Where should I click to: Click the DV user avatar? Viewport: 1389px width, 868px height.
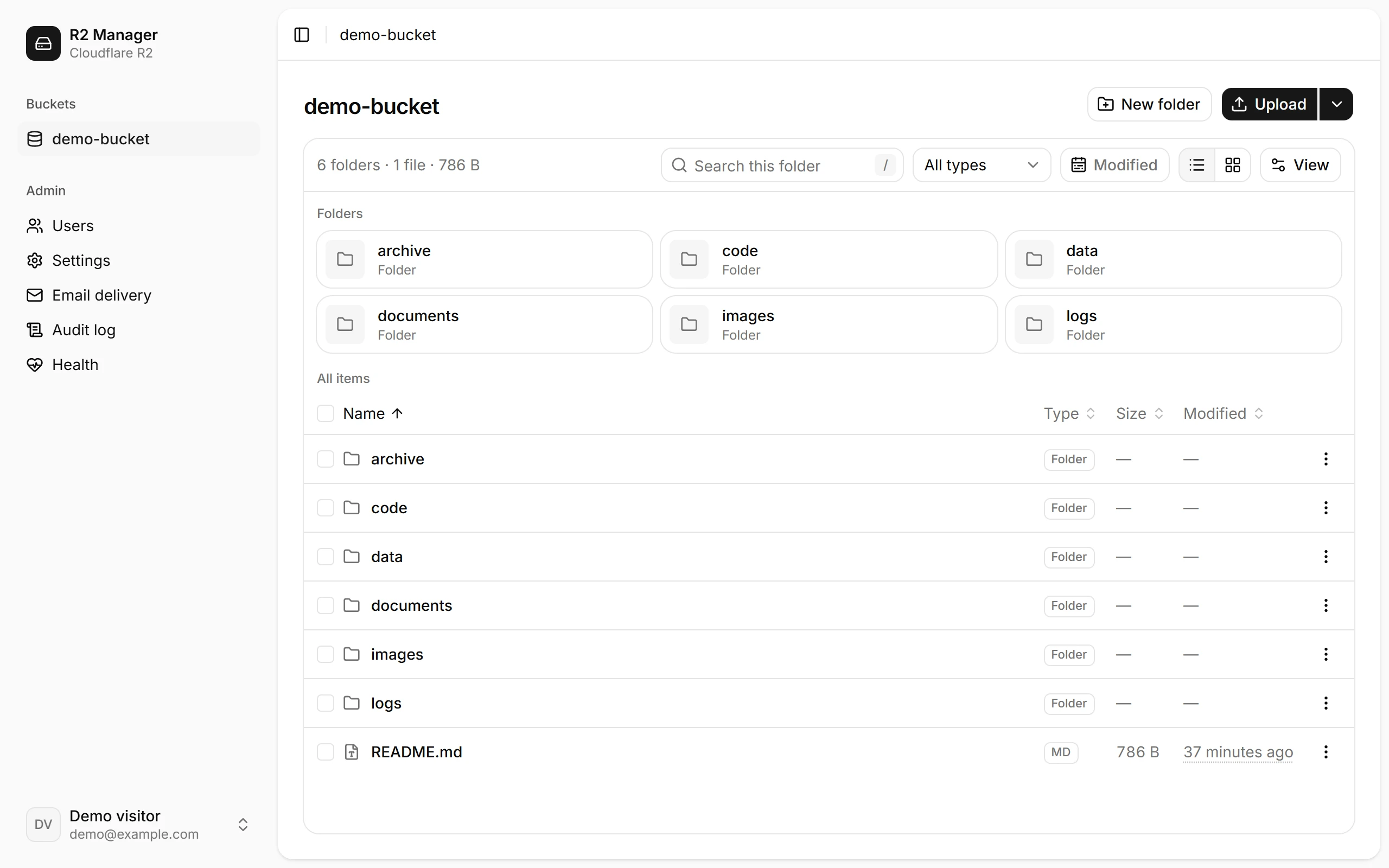click(43, 825)
